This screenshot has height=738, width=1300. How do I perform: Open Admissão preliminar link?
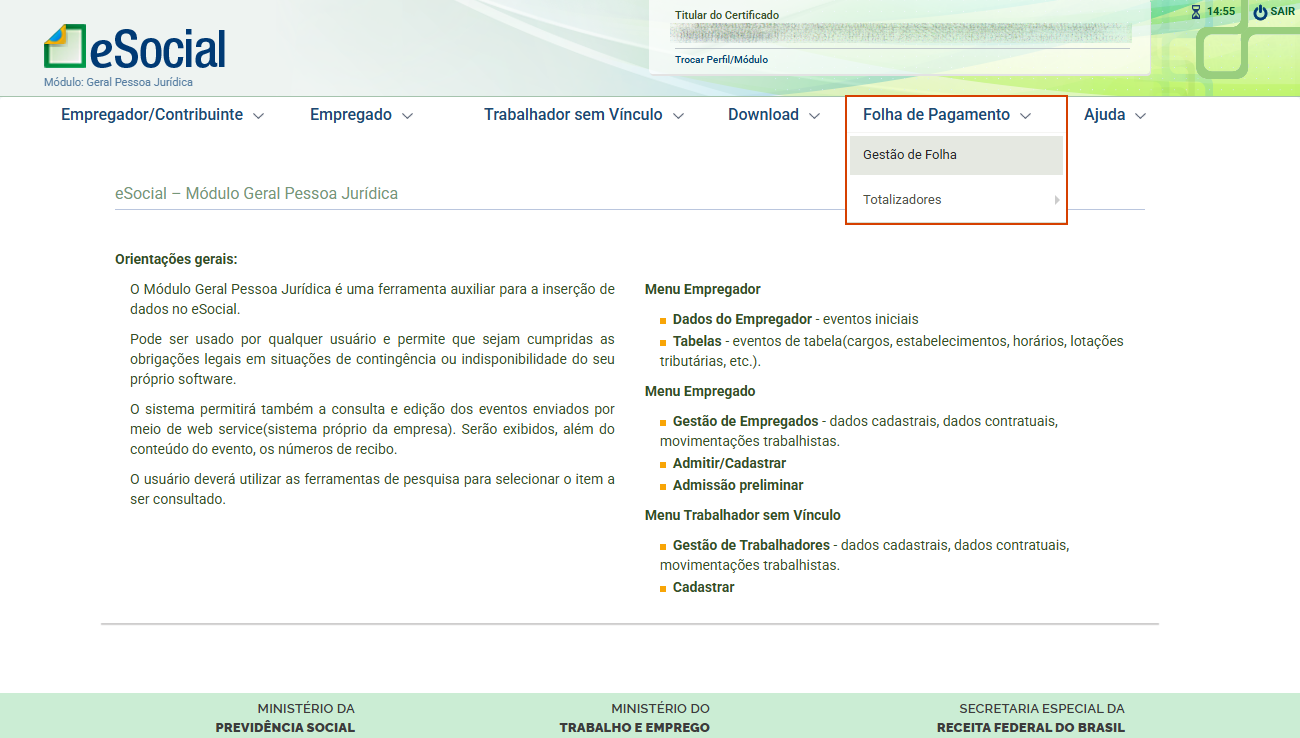(x=738, y=486)
